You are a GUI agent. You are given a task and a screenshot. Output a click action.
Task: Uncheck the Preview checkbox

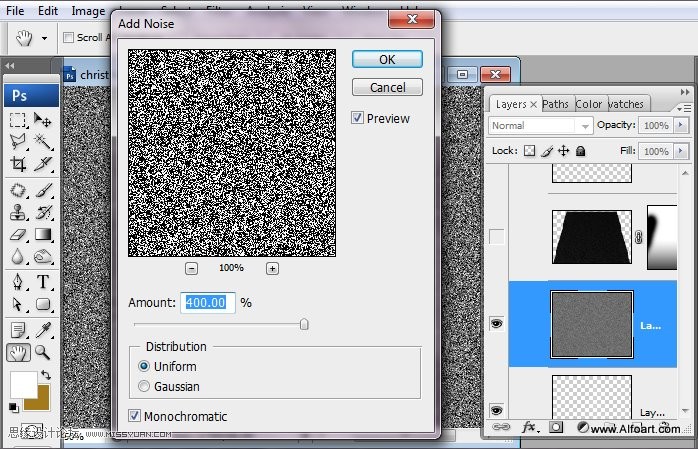358,118
